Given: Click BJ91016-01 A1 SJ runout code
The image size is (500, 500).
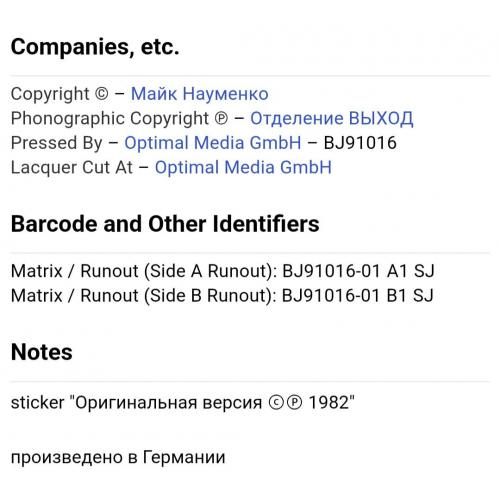Looking at the screenshot, I should coord(359,271).
